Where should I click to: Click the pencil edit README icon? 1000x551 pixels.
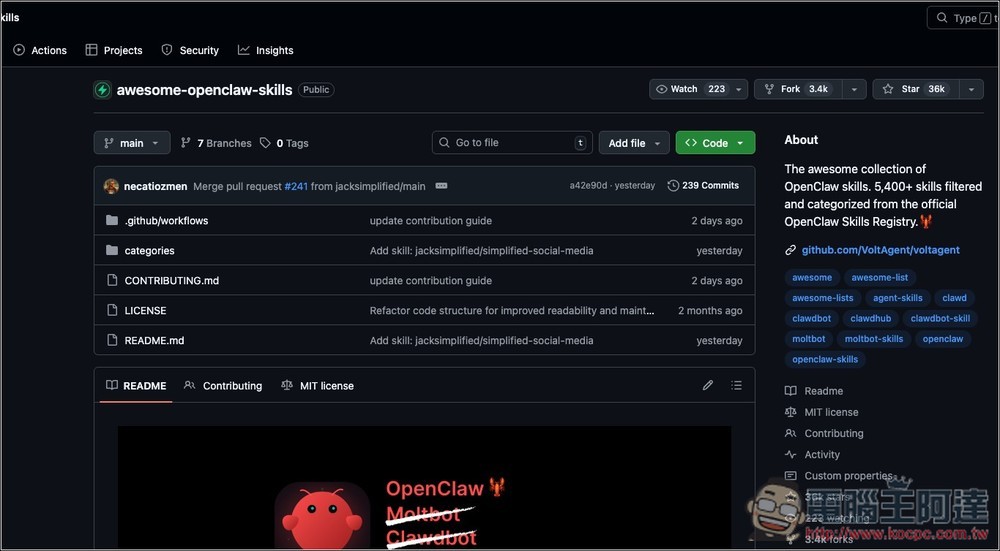tap(708, 385)
